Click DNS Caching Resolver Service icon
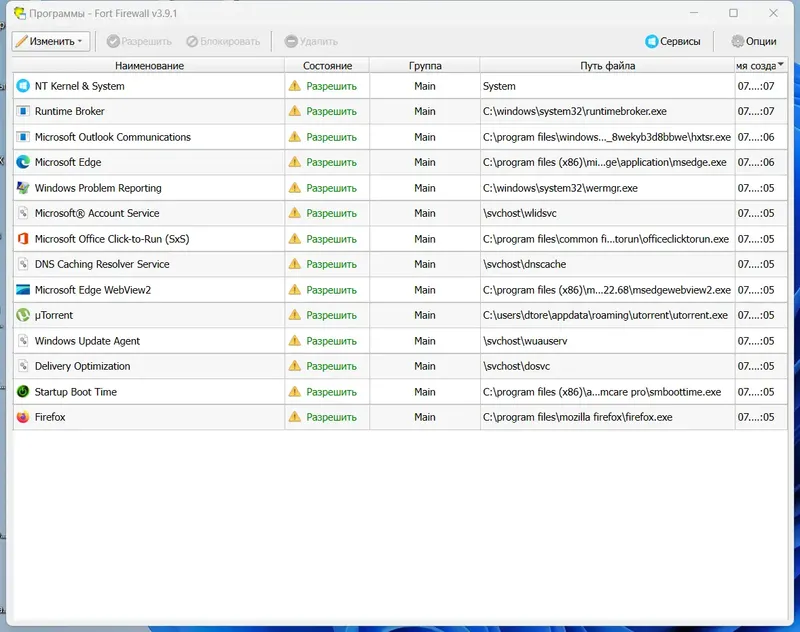Viewport: 800px width, 632px height. (x=23, y=264)
